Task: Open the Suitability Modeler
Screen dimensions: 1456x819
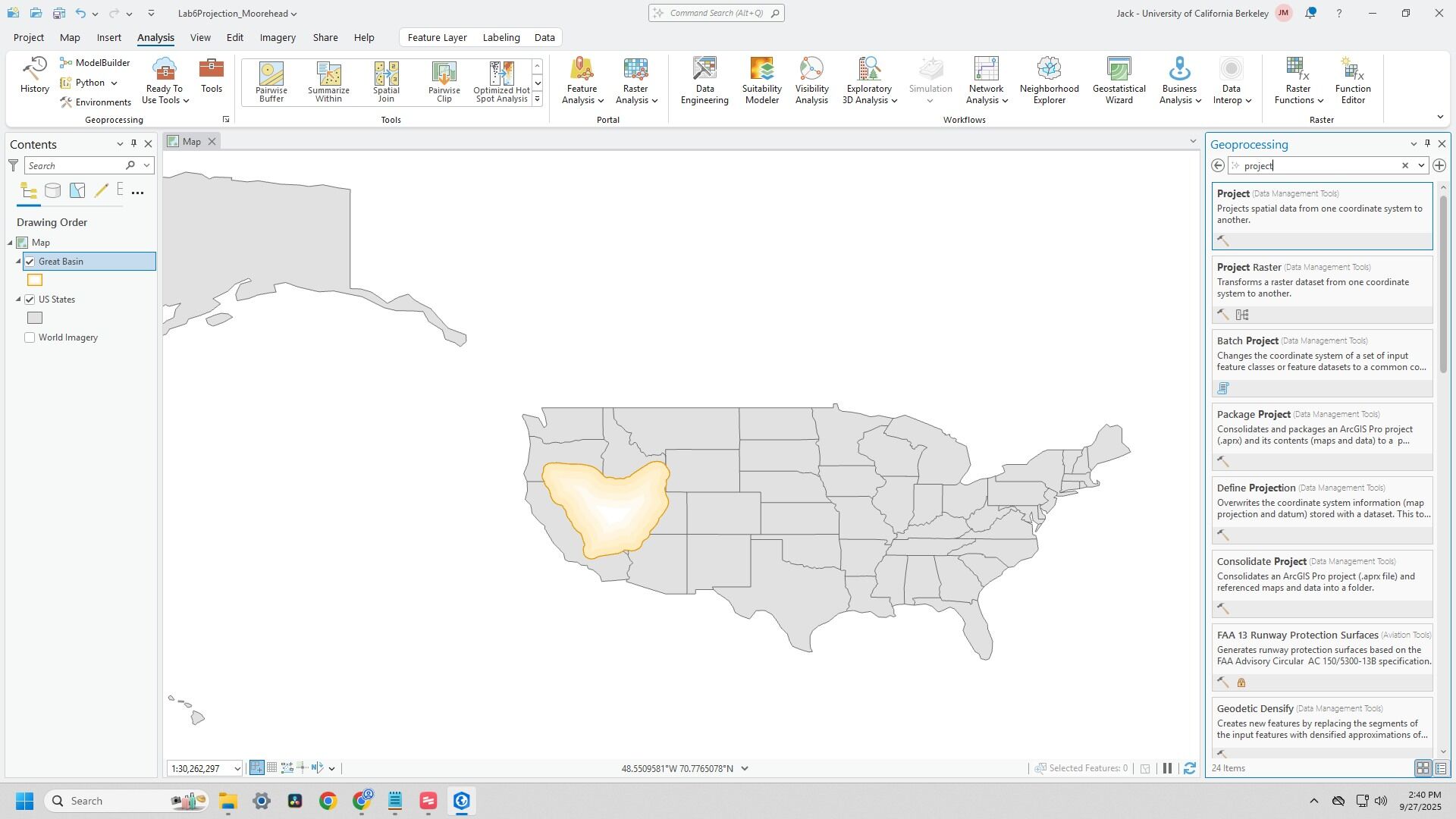Action: point(761,80)
